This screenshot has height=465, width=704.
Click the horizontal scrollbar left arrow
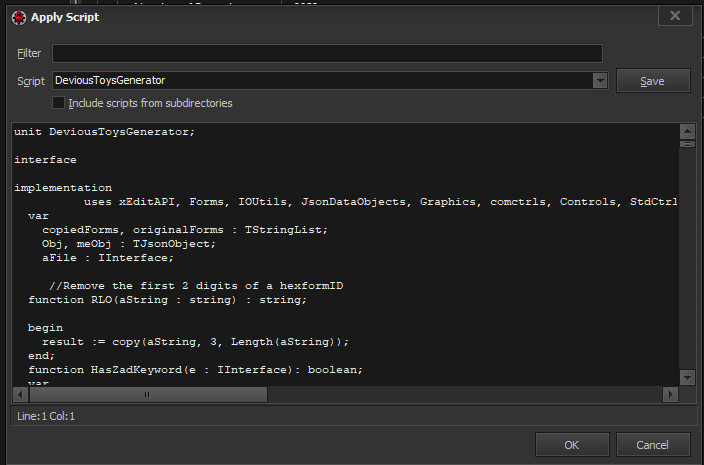[20, 395]
